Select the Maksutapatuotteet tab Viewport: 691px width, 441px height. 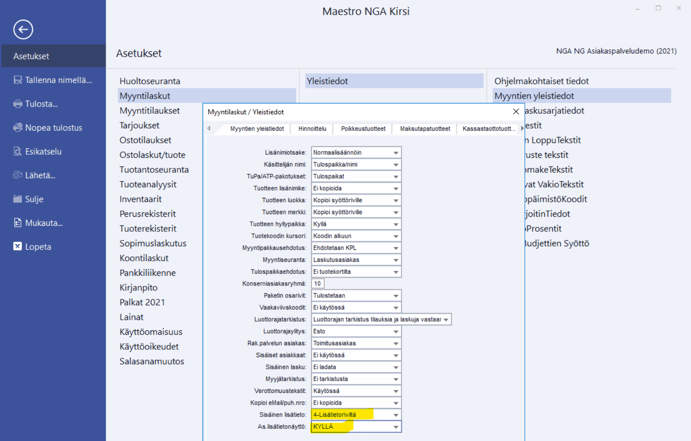[425, 129]
